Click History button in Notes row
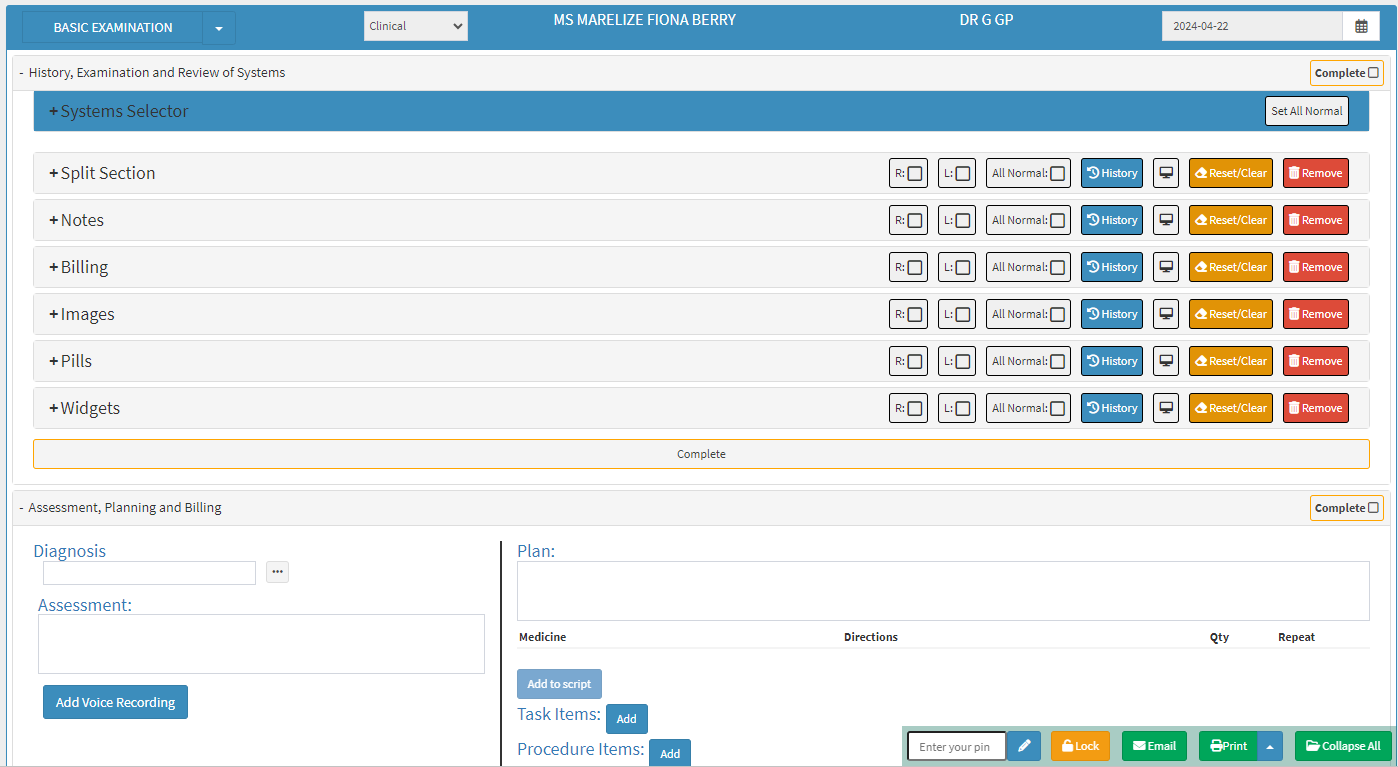 tap(1111, 220)
